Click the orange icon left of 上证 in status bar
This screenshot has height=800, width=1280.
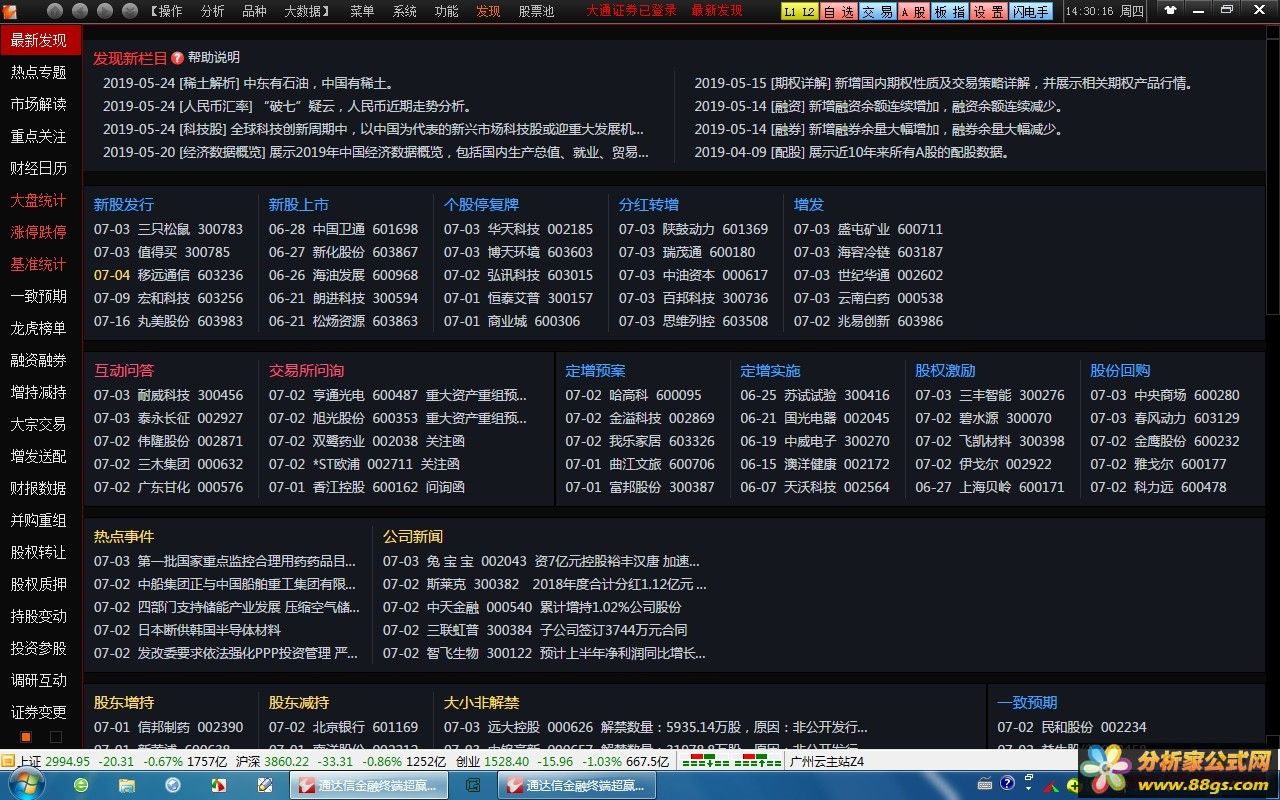coord(8,762)
